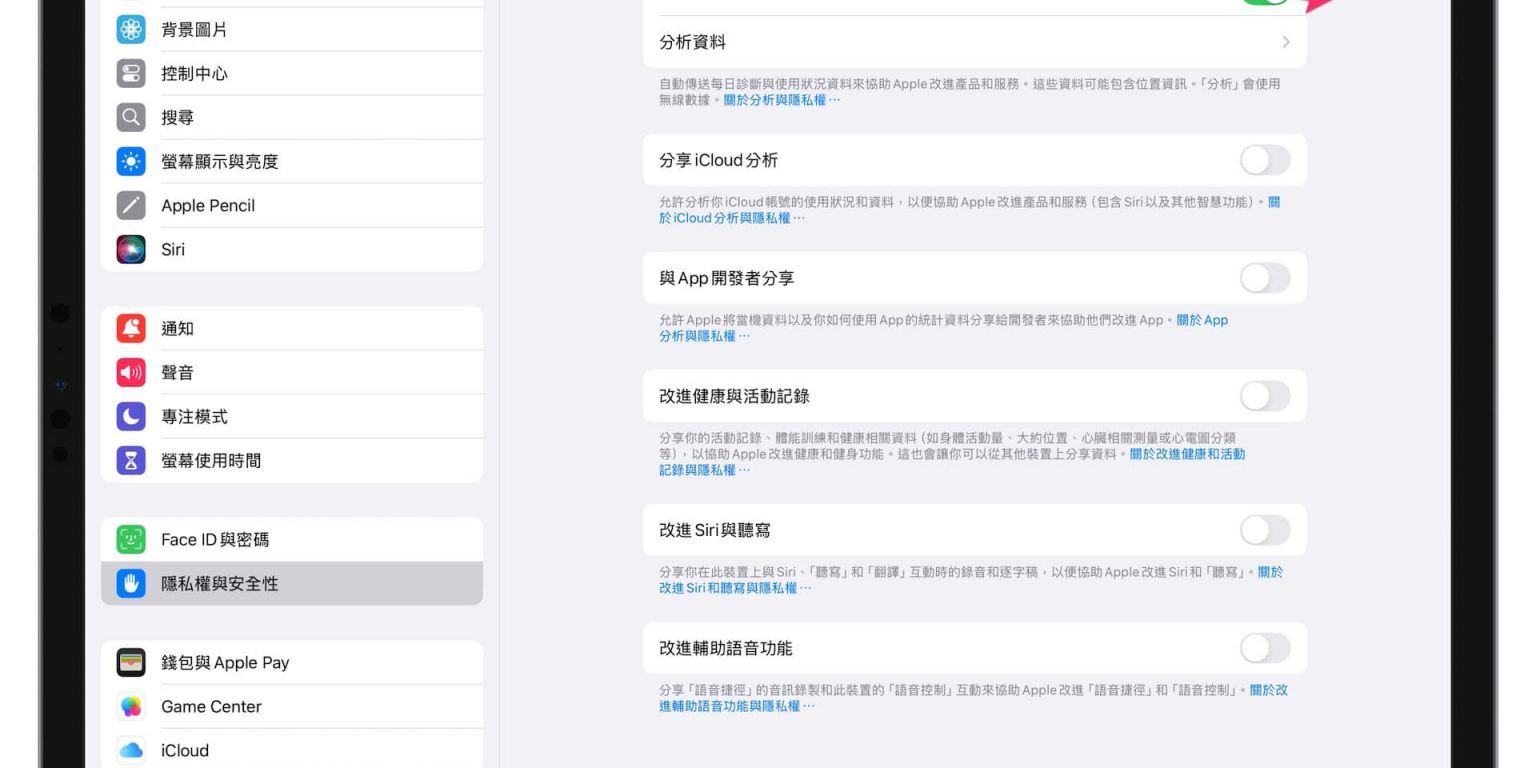Viewport: 1536px width, 768px height.
Task: Click the Search (搜尋) magnifier icon
Action: [131, 118]
